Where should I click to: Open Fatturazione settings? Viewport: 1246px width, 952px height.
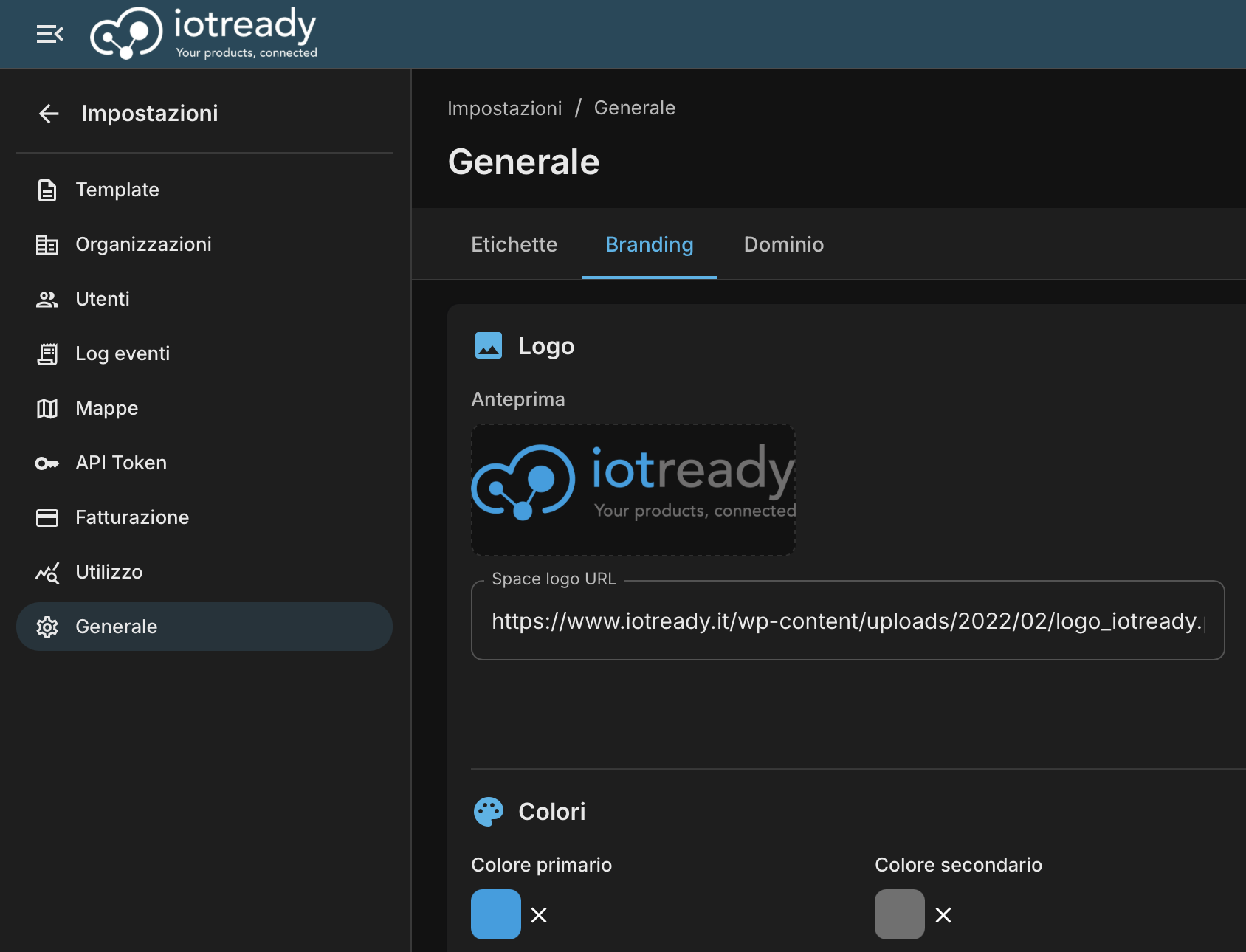click(204, 518)
